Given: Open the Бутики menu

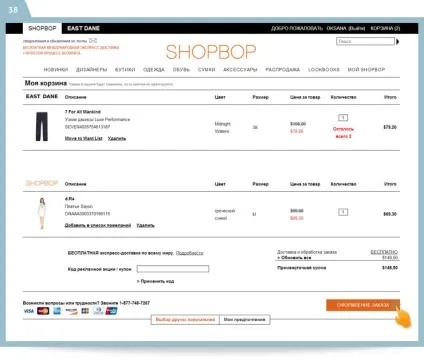Looking at the screenshot, I should click(x=125, y=70).
